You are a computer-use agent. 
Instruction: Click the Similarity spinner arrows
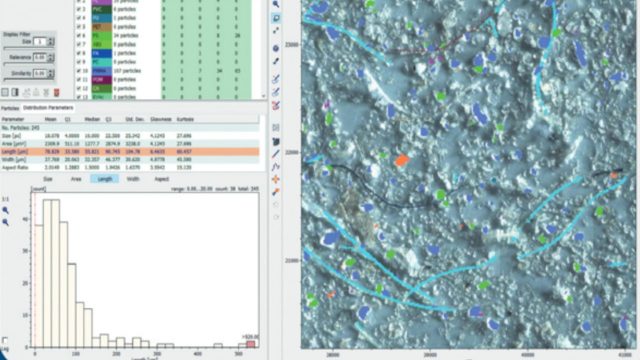pyautogui.click(x=51, y=73)
